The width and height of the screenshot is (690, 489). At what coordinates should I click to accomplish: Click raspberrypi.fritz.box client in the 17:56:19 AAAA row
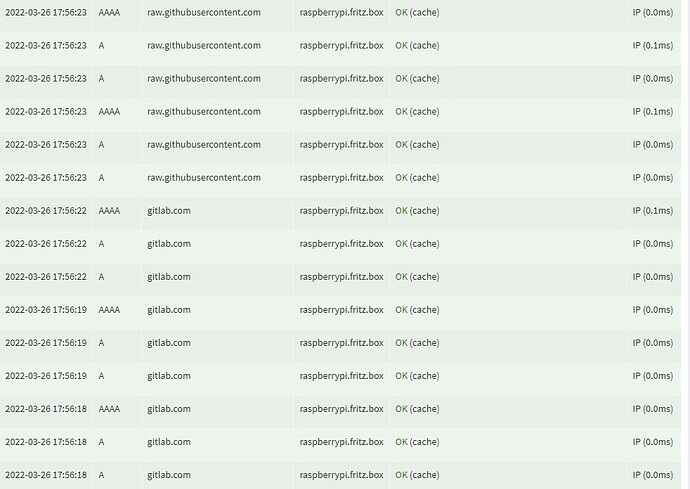tap(341, 309)
